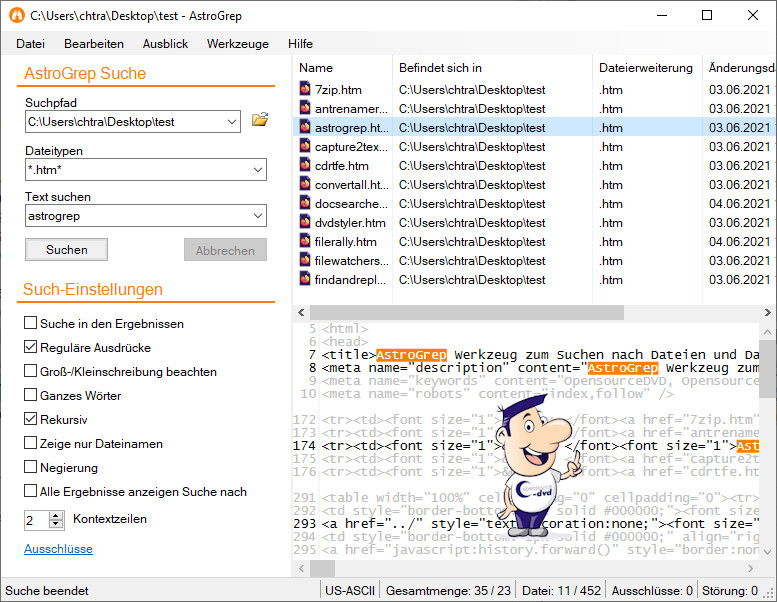Click the file icon of filewatchers row
This screenshot has width=777, height=602.
point(305,260)
